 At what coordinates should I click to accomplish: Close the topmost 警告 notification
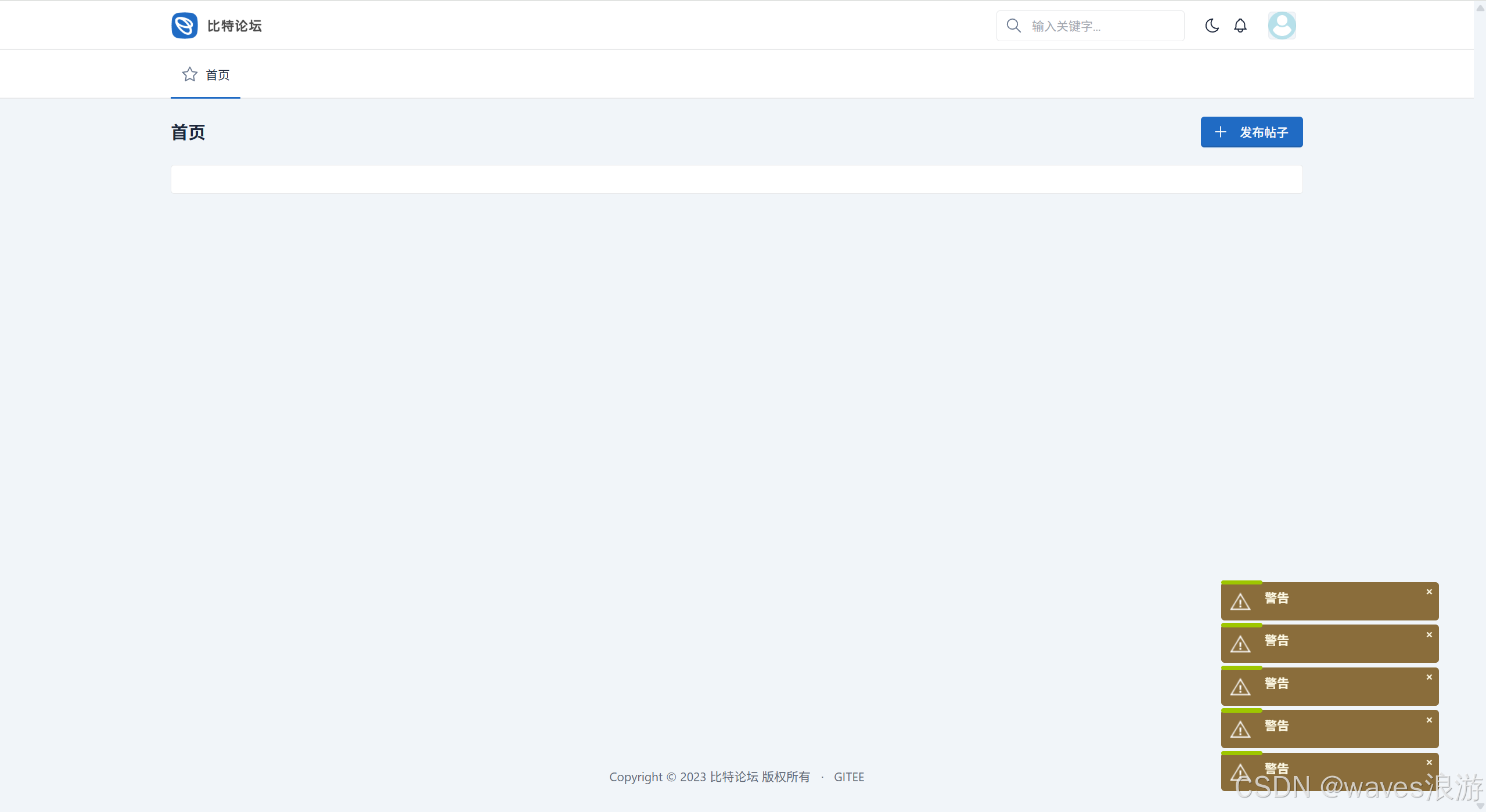pyautogui.click(x=1429, y=592)
